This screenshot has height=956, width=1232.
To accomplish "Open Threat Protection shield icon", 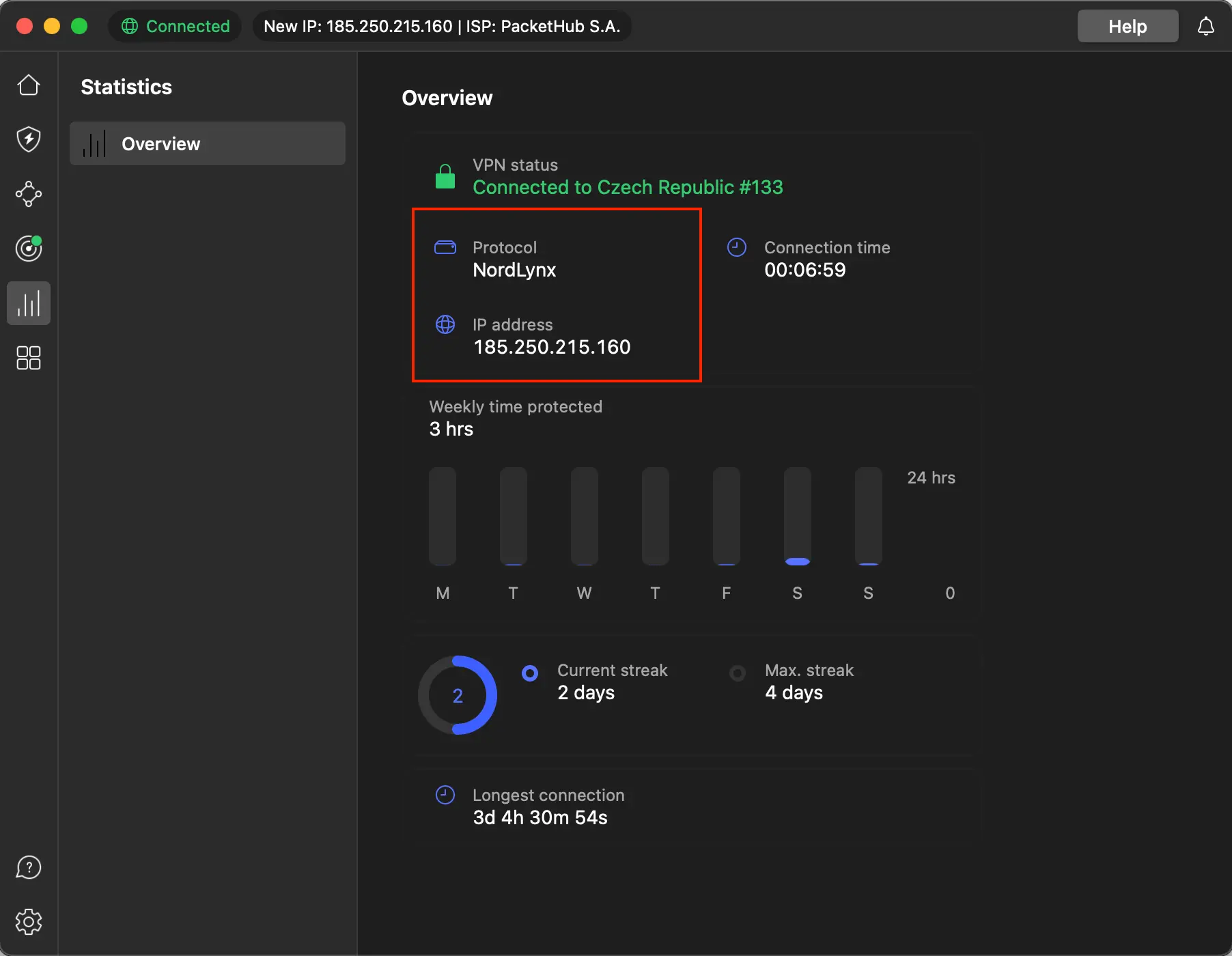I will pos(29,139).
